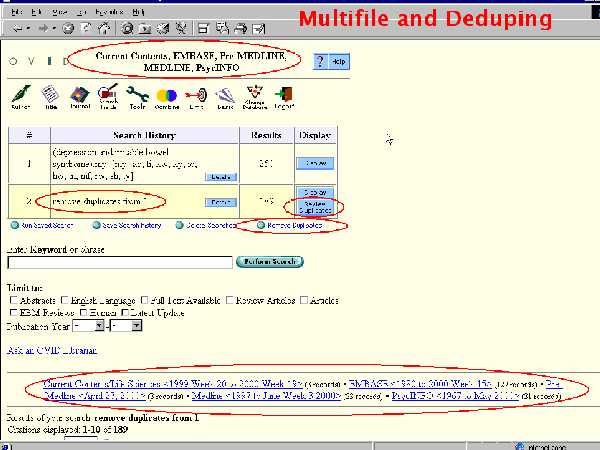Click the browser Refresh icon
This screenshot has height=450, width=600.
pos(86,28)
